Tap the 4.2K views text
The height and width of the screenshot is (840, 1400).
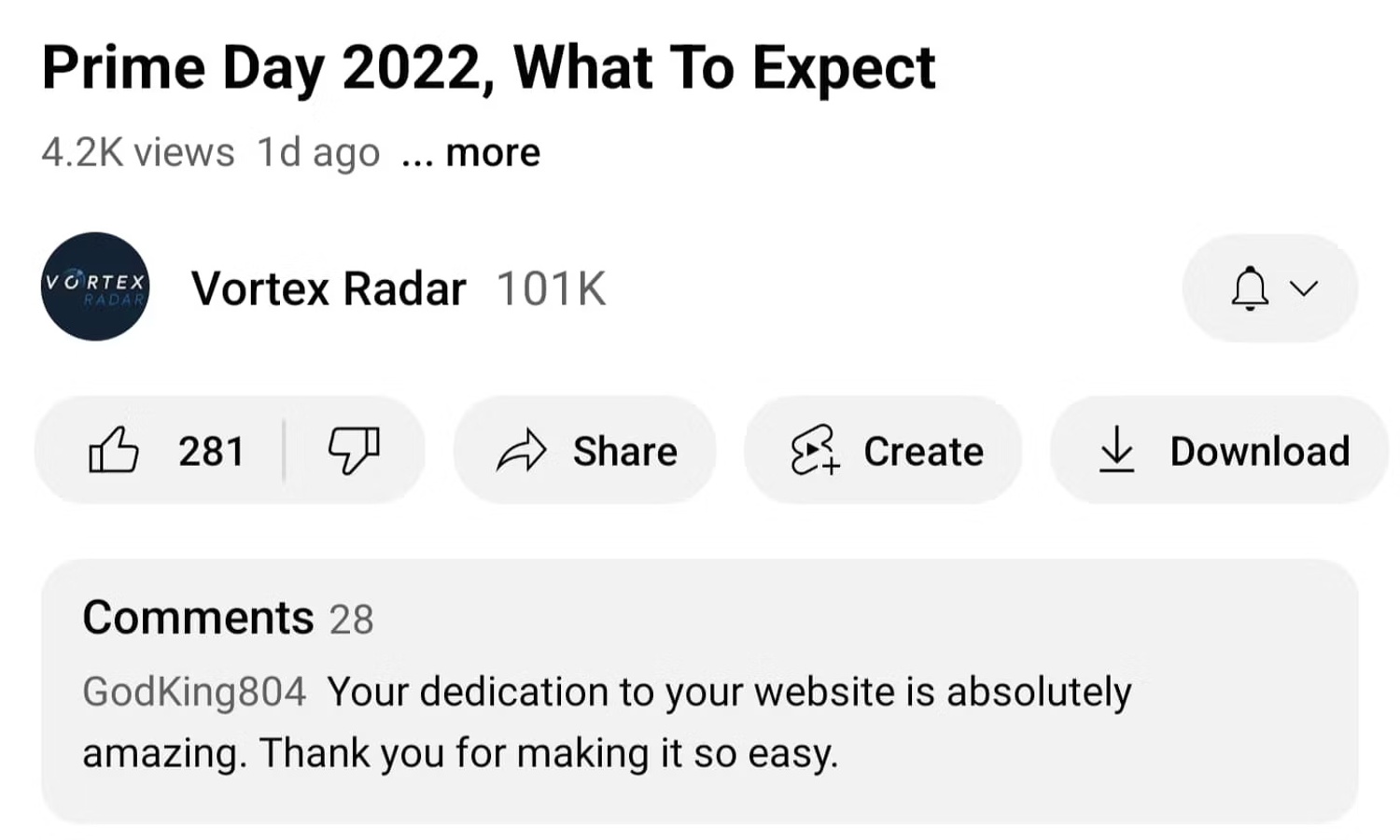(137, 152)
